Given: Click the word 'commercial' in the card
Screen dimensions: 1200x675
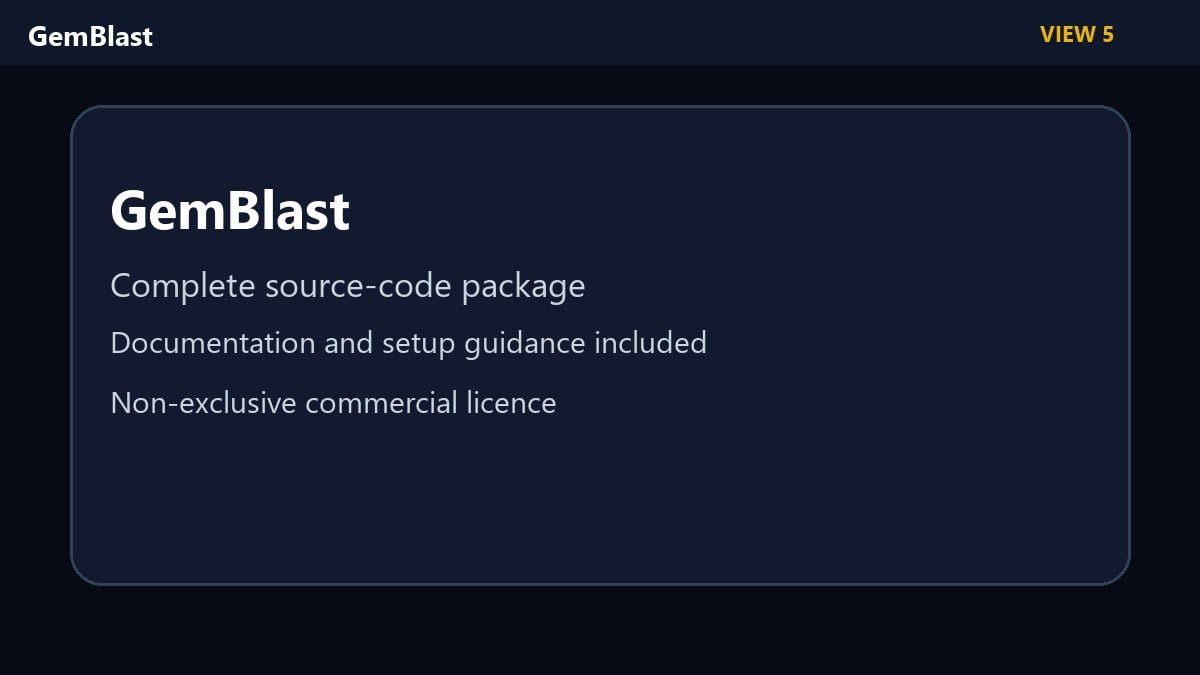Looking at the screenshot, I should [382, 402].
